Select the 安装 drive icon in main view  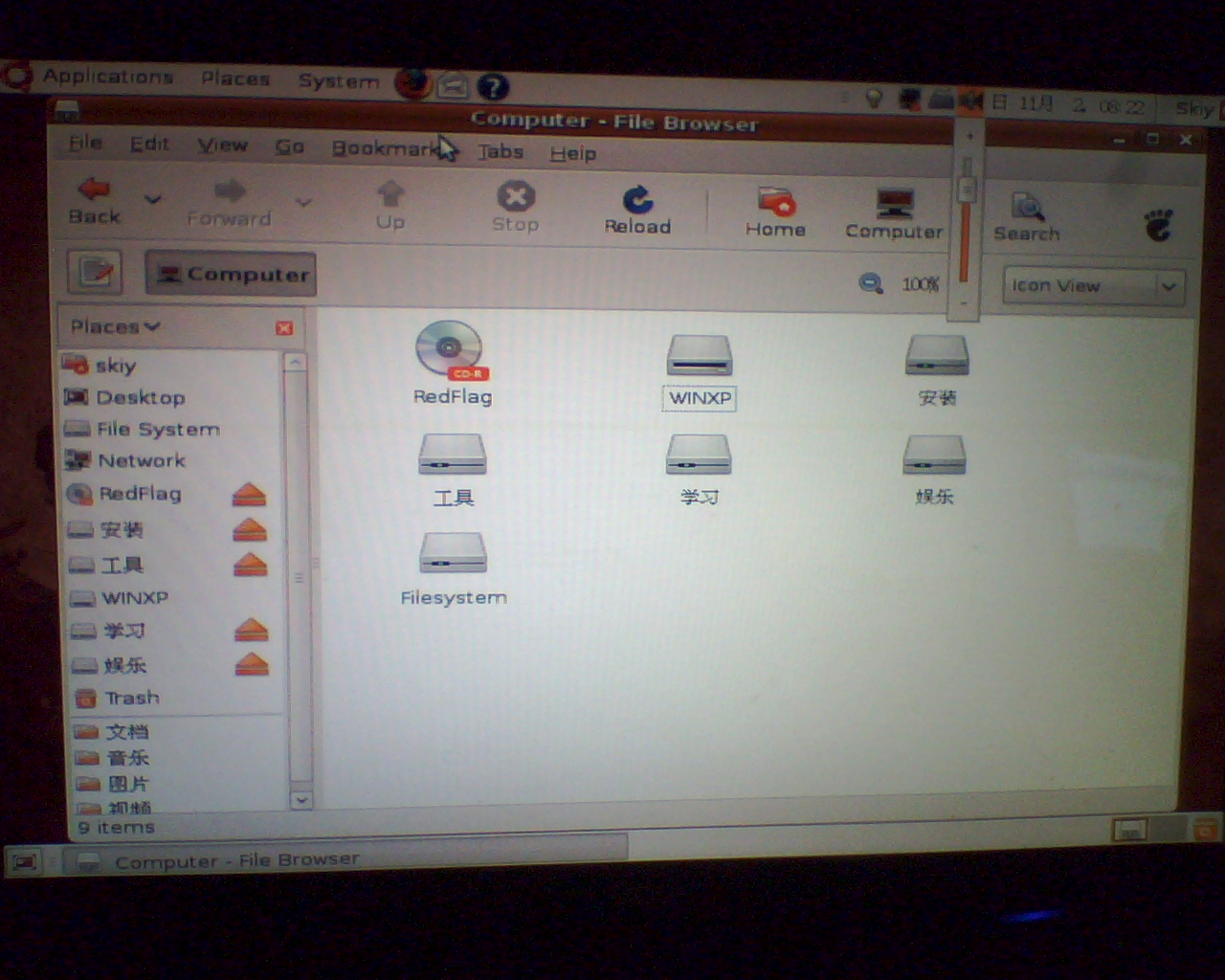tap(937, 371)
